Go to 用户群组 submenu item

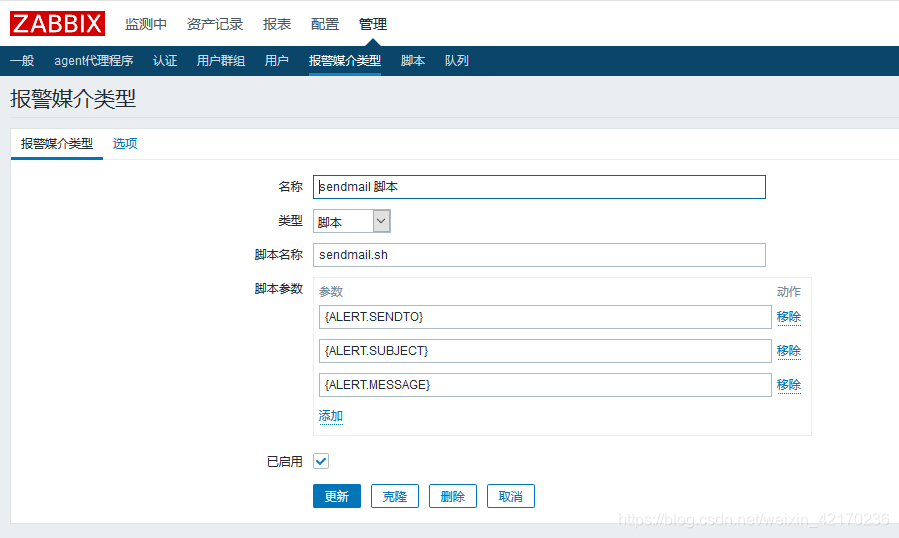(221, 61)
